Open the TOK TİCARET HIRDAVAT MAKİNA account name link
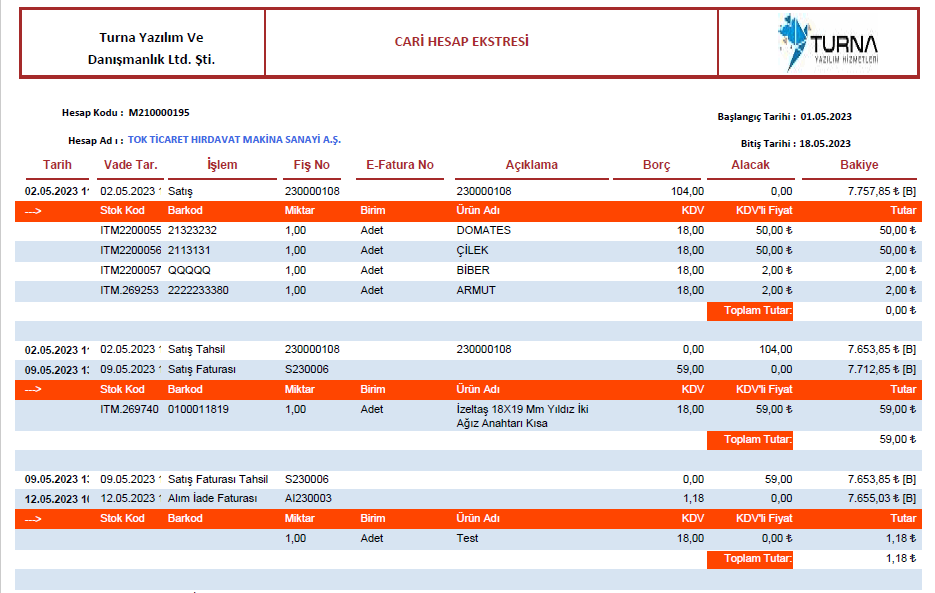The height and width of the screenshot is (593, 935). click(241, 140)
